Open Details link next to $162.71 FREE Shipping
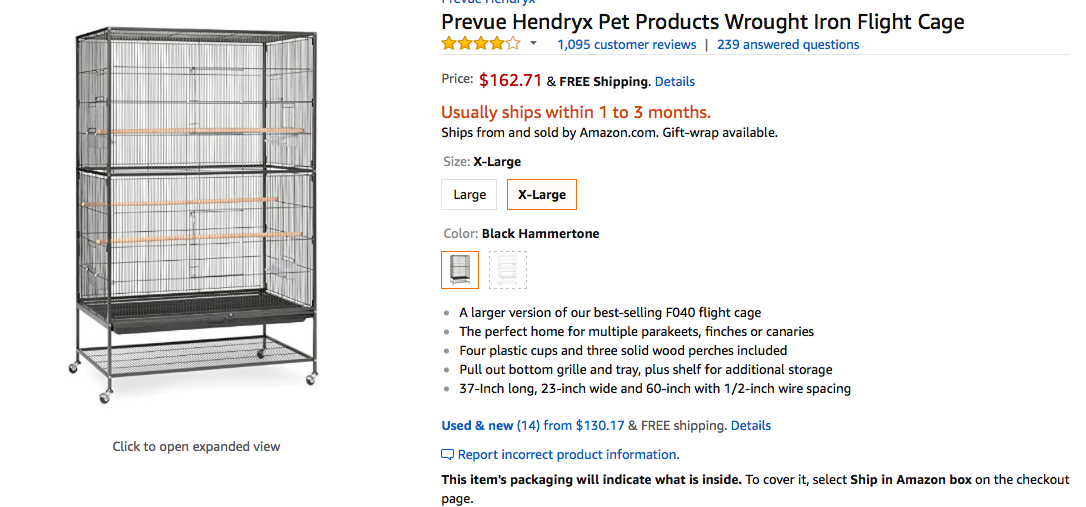 pyautogui.click(x=675, y=82)
